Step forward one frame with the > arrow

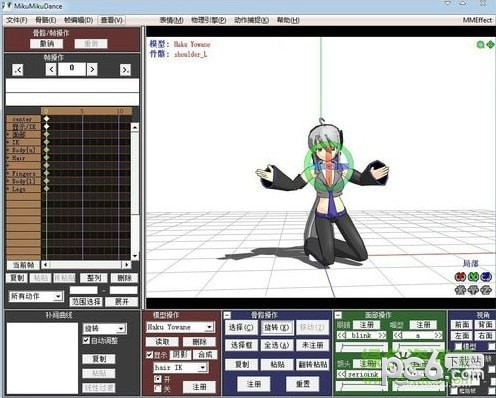point(92,70)
